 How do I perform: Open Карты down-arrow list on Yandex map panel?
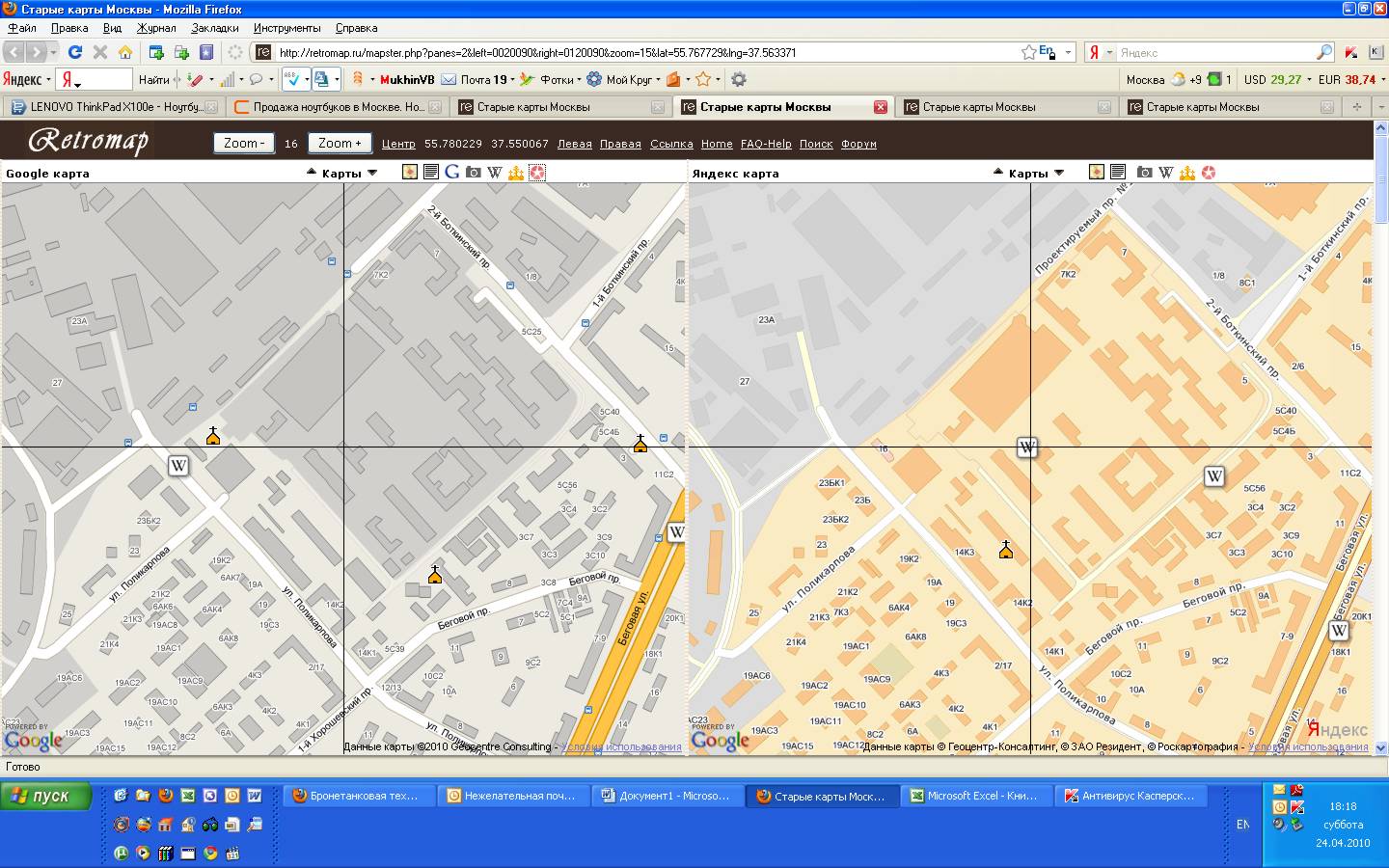(x=1059, y=174)
